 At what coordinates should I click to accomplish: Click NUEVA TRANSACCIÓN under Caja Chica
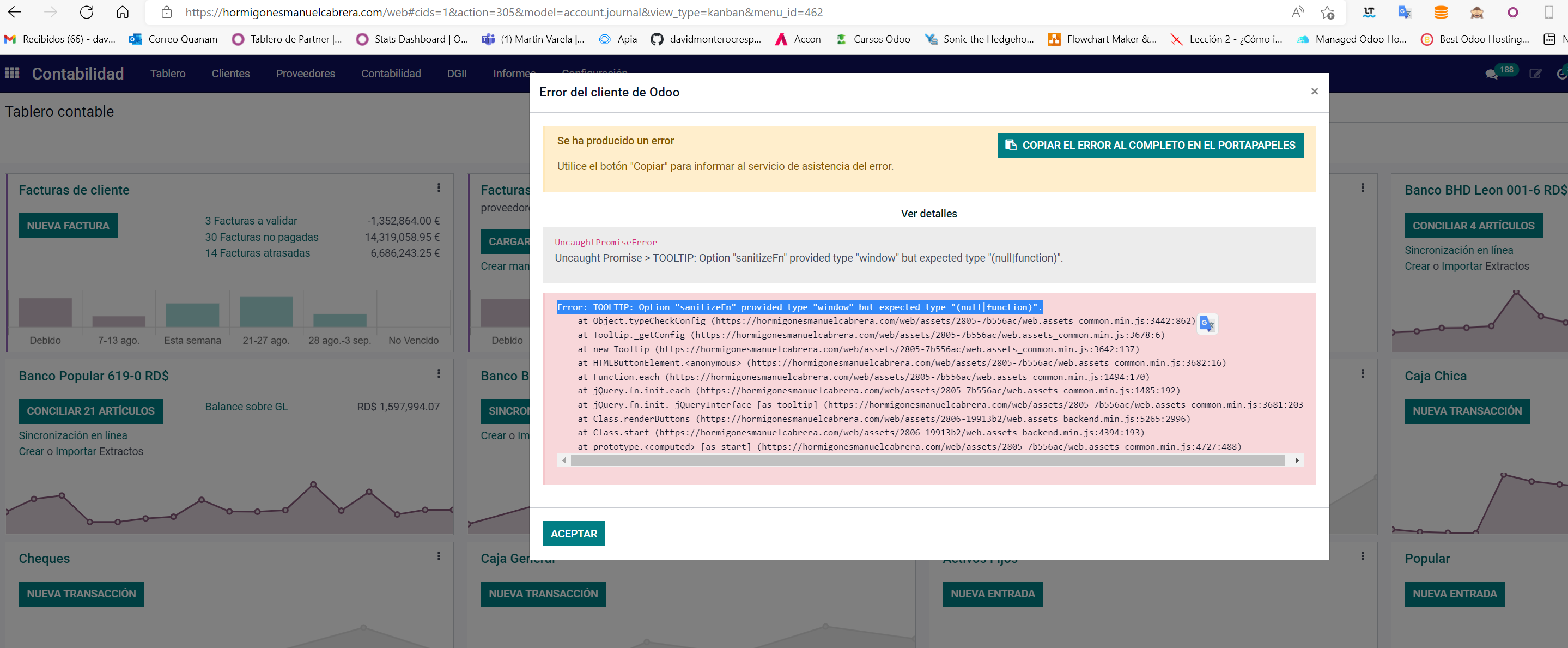click(x=1467, y=411)
